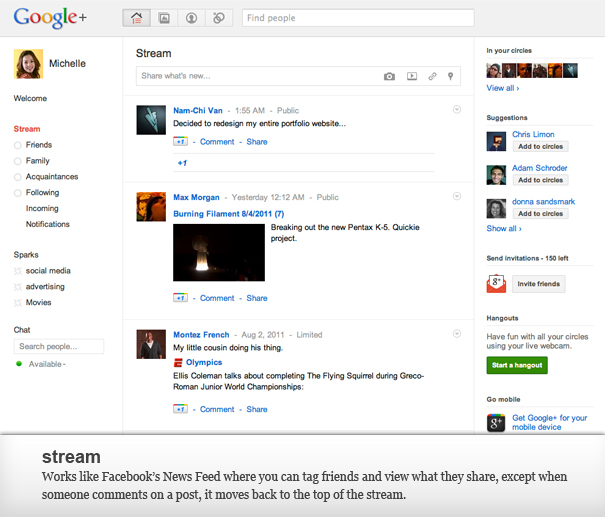
Task: Select the Friends circle filter
Action: 38,145
